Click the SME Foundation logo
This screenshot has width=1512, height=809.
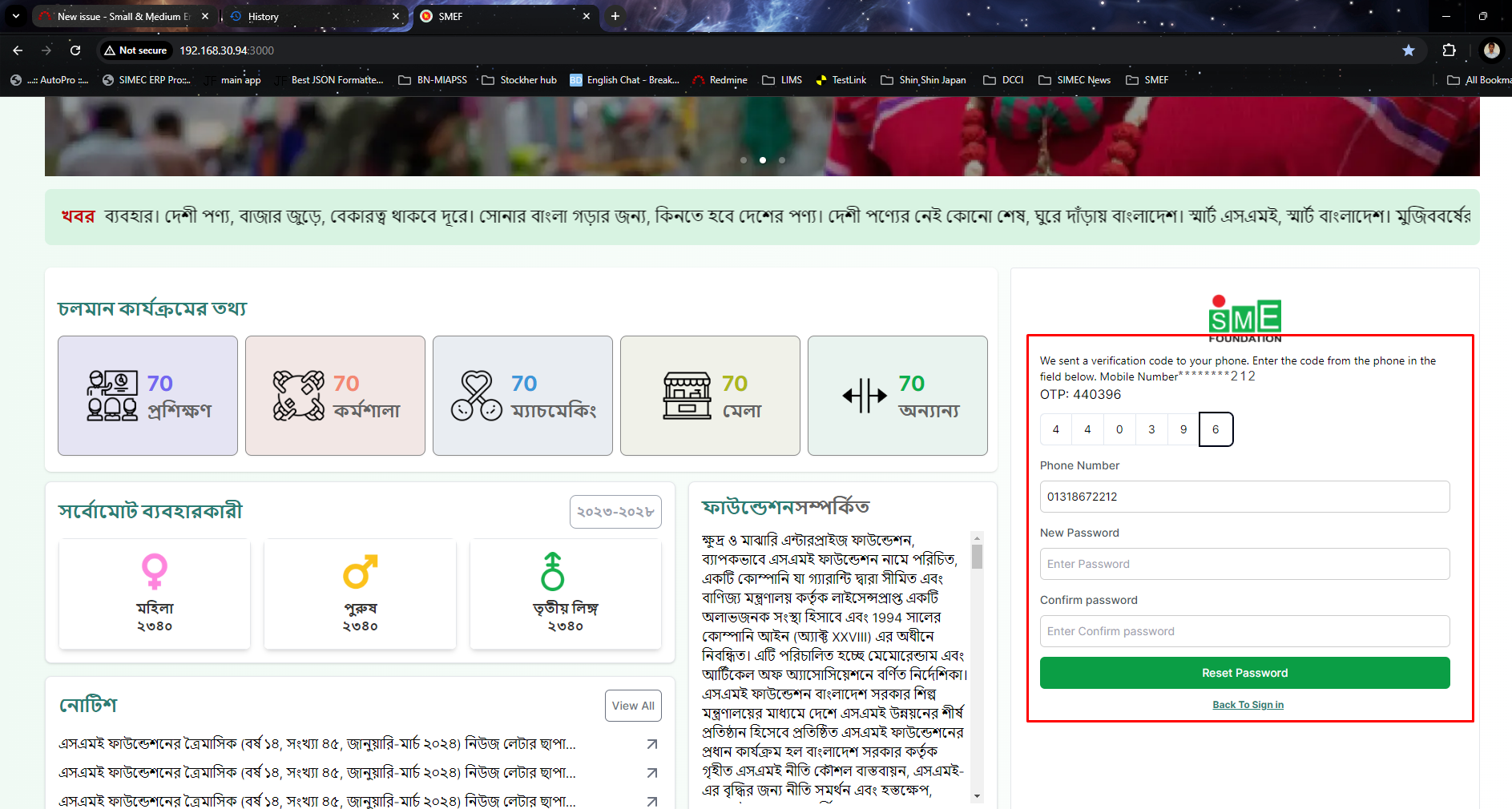pos(1245,319)
